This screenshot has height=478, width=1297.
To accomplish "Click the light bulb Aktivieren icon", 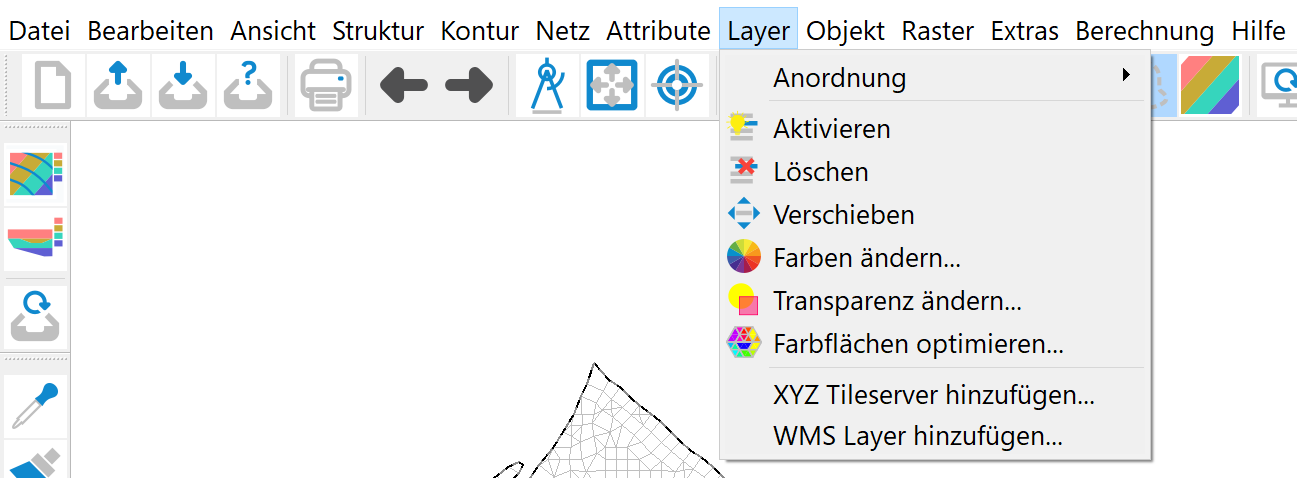I will pyautogui.click(x=743, y=128).
